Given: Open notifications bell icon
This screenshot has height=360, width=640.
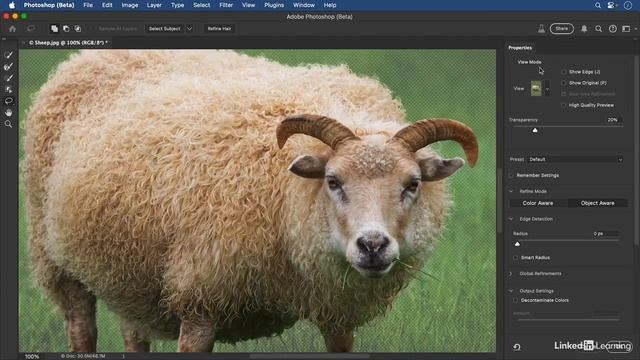Looking at the screenshot, I should point(584,29).
